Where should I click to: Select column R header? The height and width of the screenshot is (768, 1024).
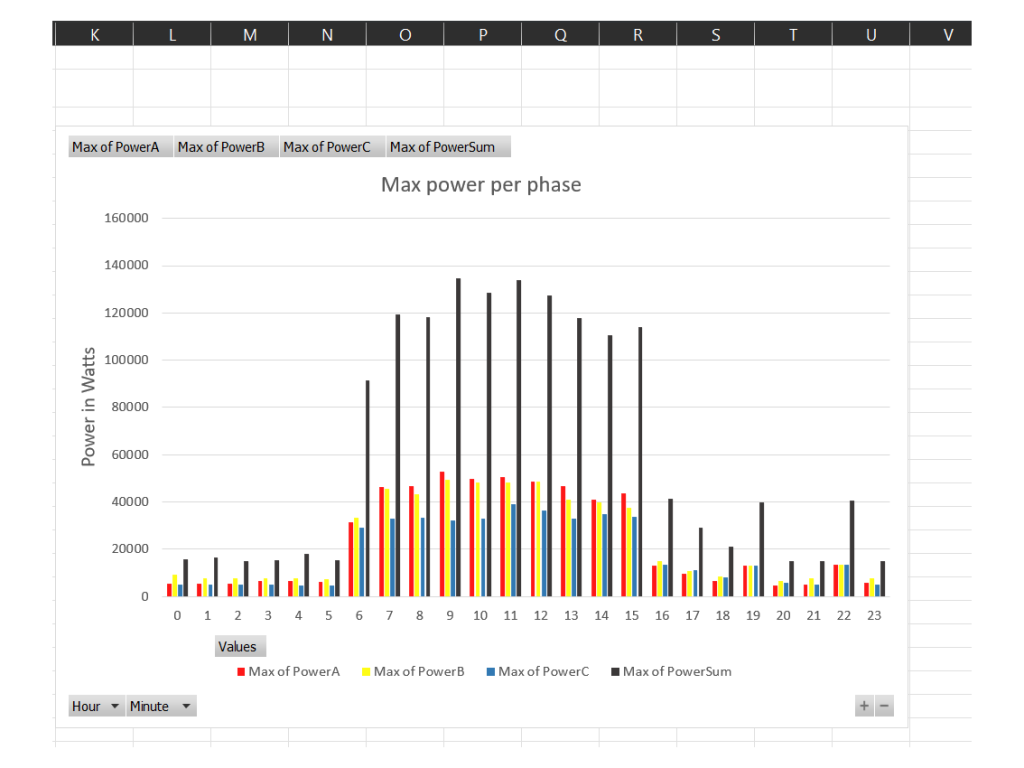click(x=638, y=35)
